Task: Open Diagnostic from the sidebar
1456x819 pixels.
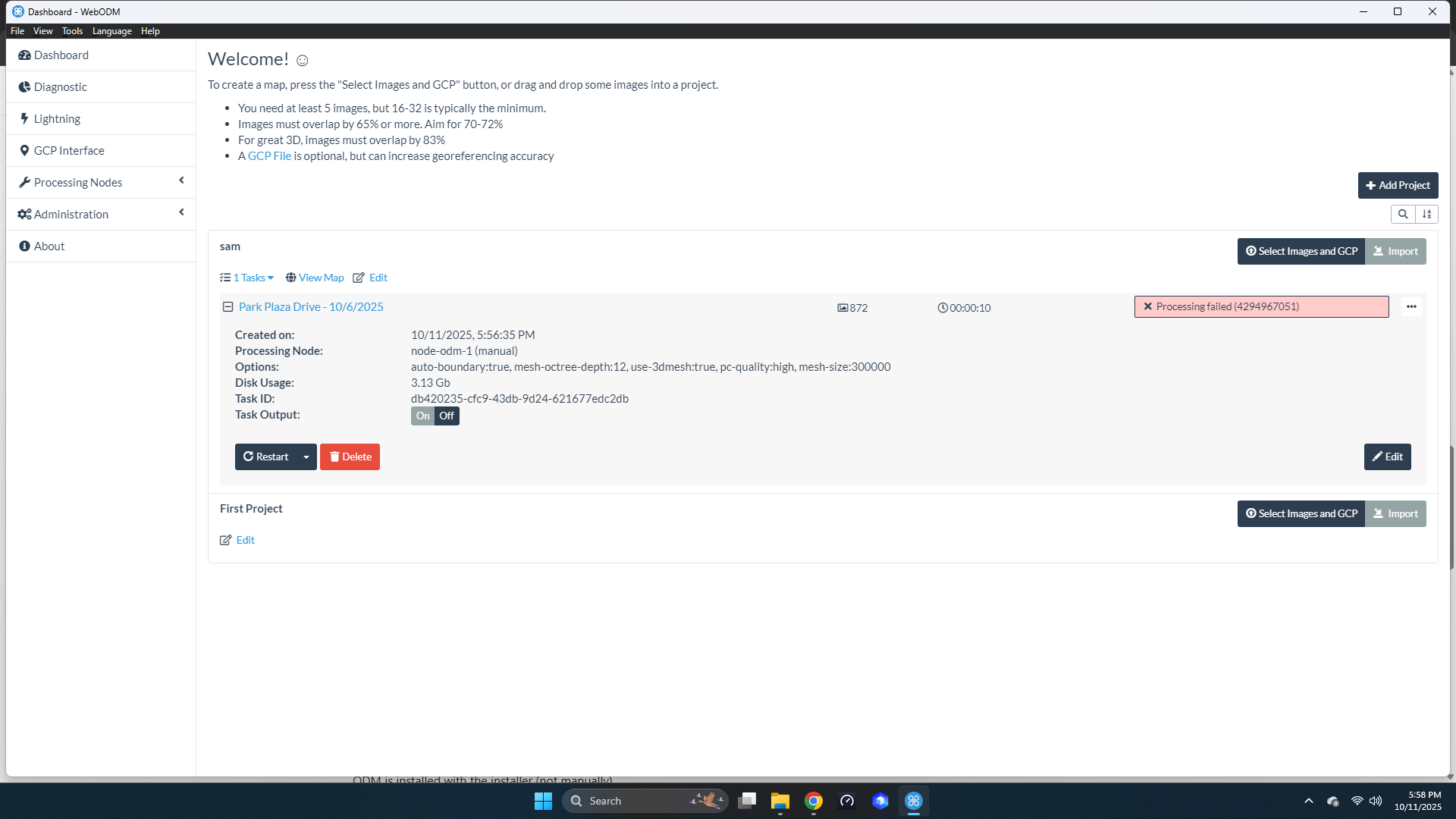Action: (x=60, y=86)
